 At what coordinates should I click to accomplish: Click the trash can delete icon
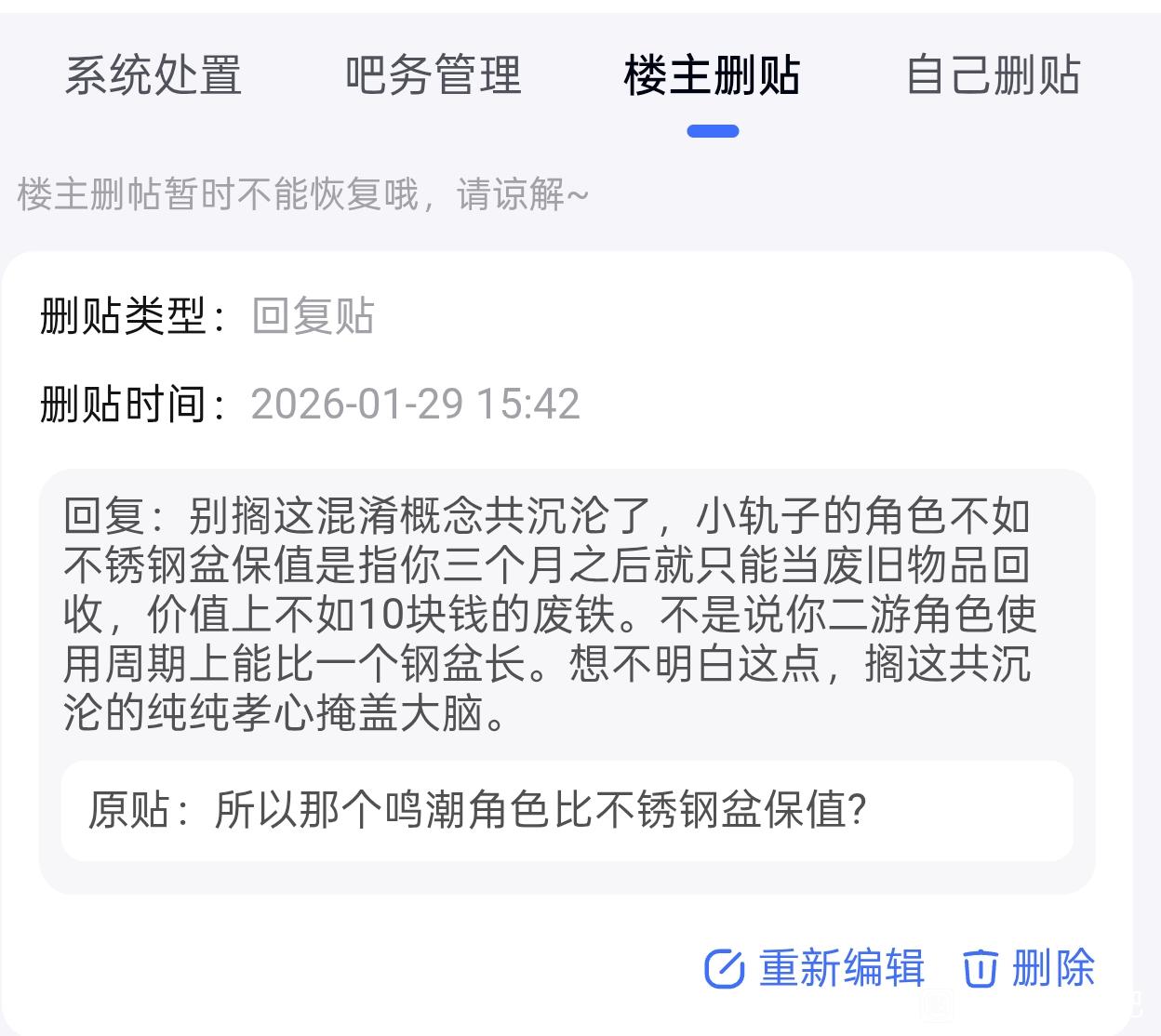pyautogui.click(x=979, y=969)
